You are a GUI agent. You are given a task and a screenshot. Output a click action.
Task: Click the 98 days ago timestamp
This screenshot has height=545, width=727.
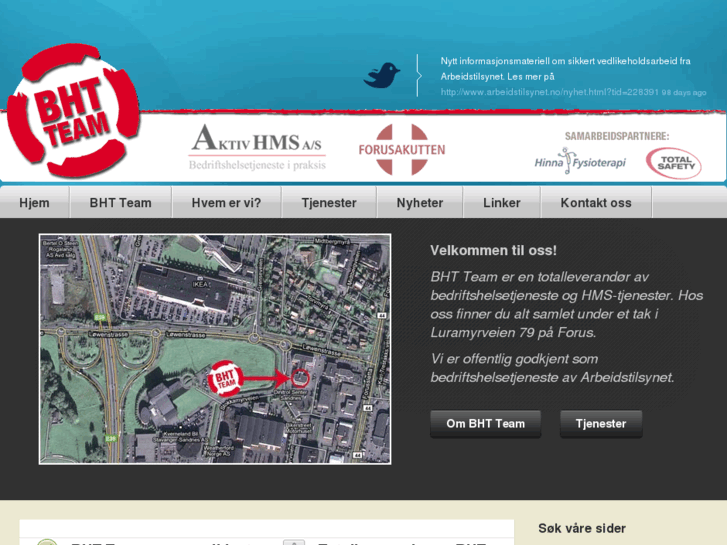tap(684, 93)
